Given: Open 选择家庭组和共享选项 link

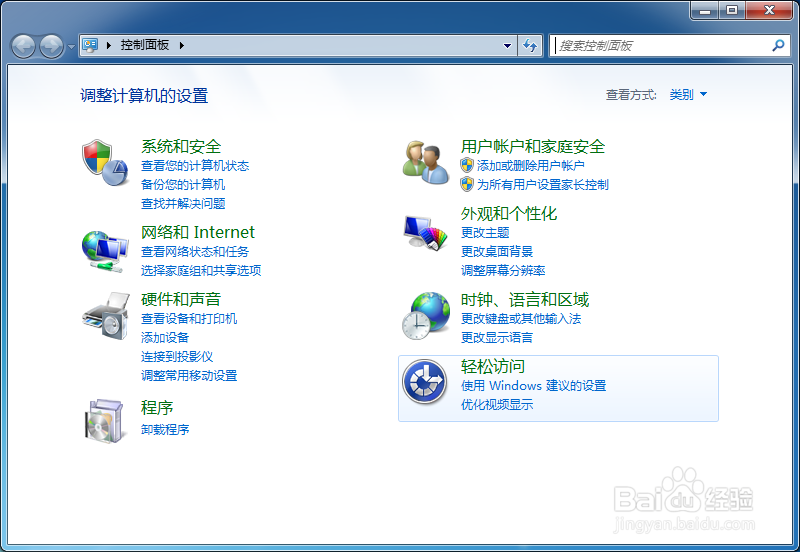Looking at the screenshot, I should [201, 270].
